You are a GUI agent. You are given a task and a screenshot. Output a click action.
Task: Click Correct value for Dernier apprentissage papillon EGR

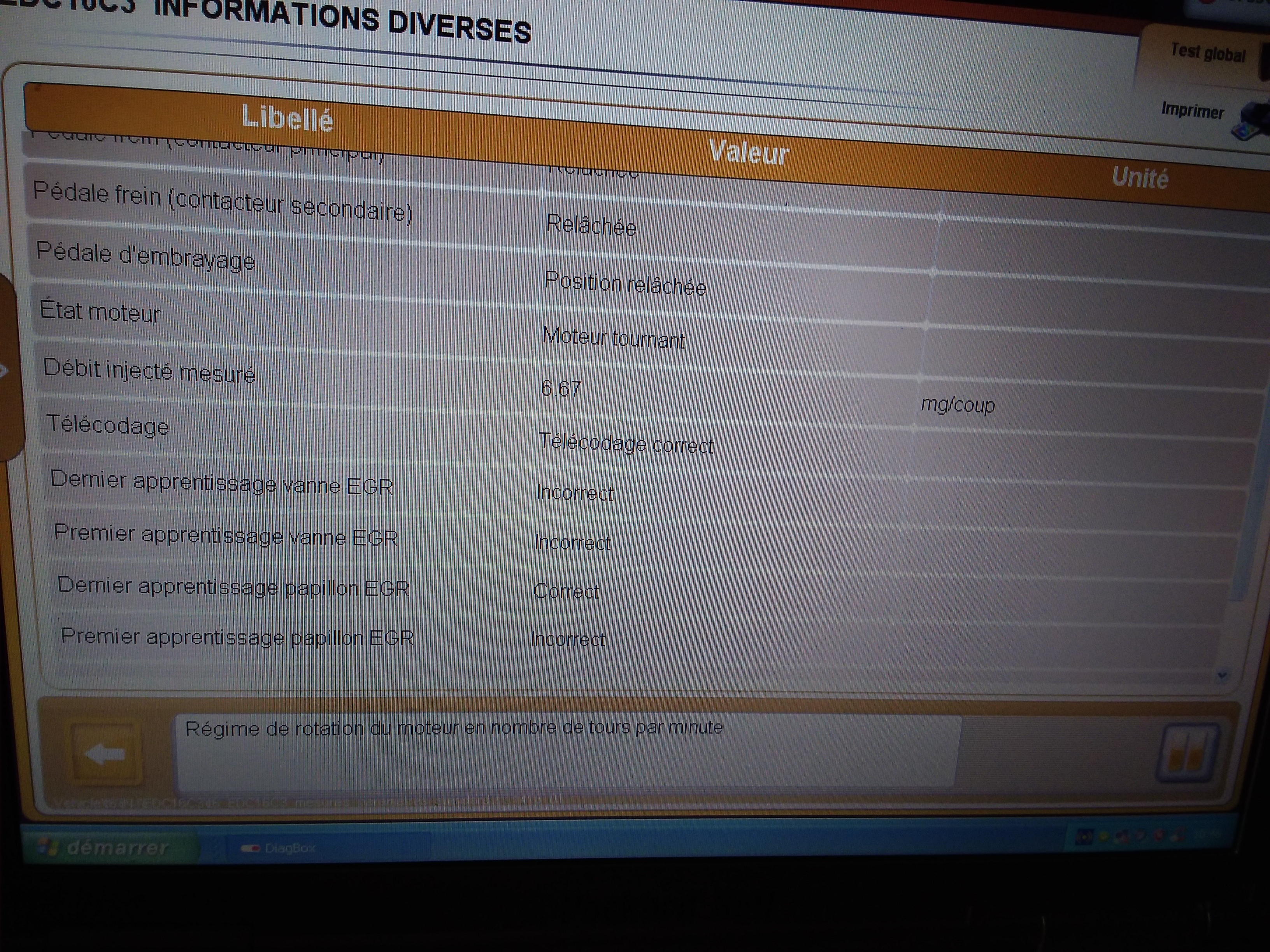[x=566, y=591]
